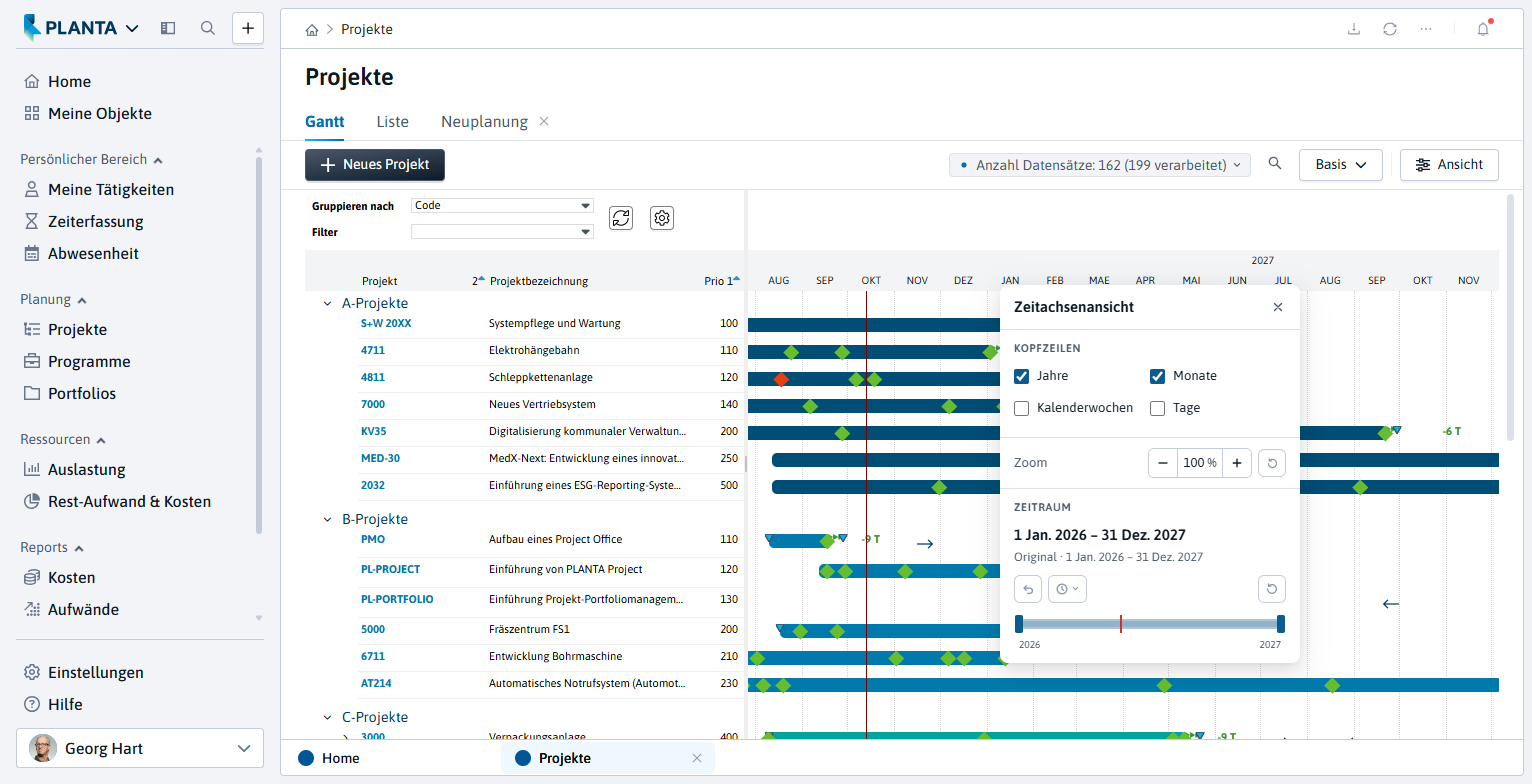Close the Neuplanung tab

[544, 121]
